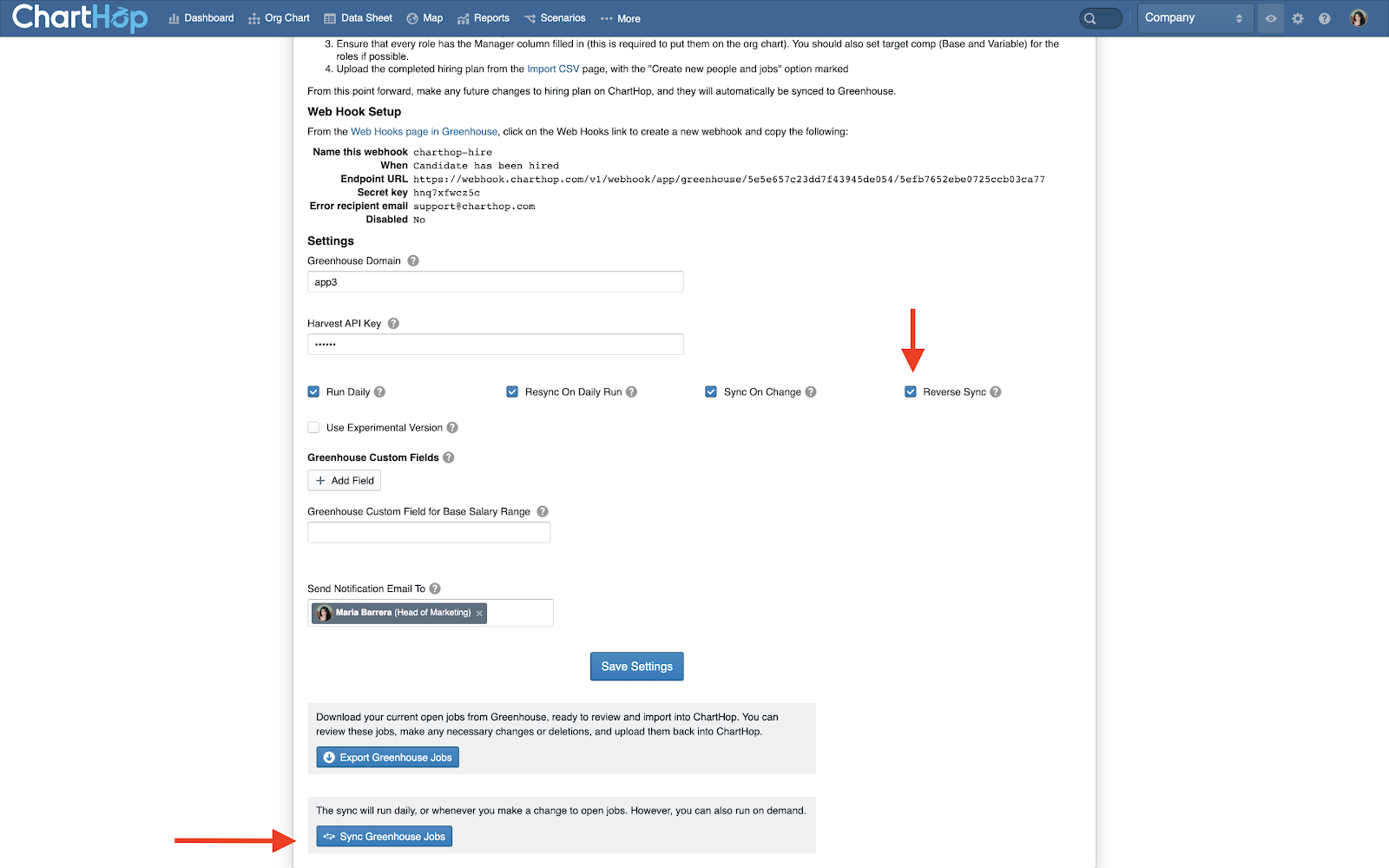Click the Harvest API Key input field
The height and width of the screenshot is (868, 1389).
pos(496,345)
